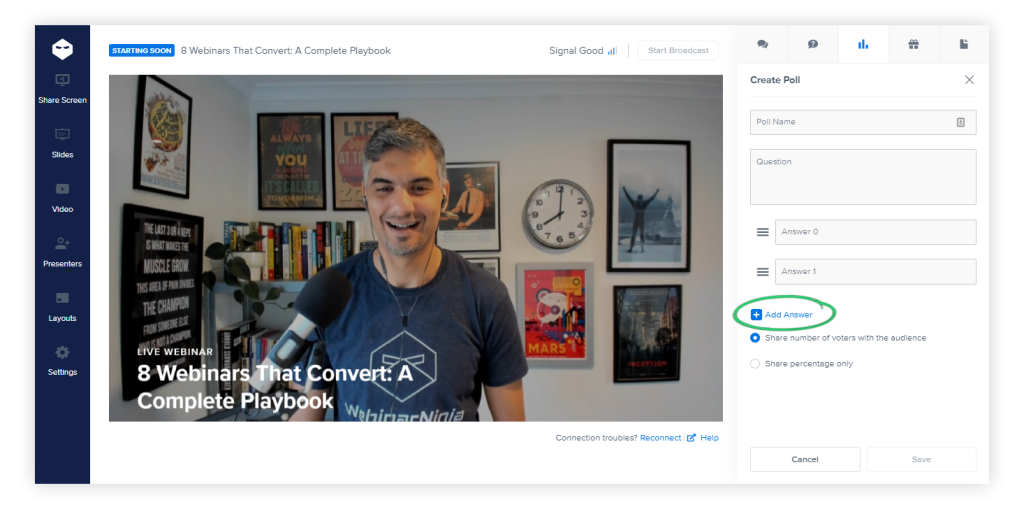Click the Start Broadcast button
The width and height of the screenshot is (1024, 509).
pyautogui.click(x=678, y=50)
